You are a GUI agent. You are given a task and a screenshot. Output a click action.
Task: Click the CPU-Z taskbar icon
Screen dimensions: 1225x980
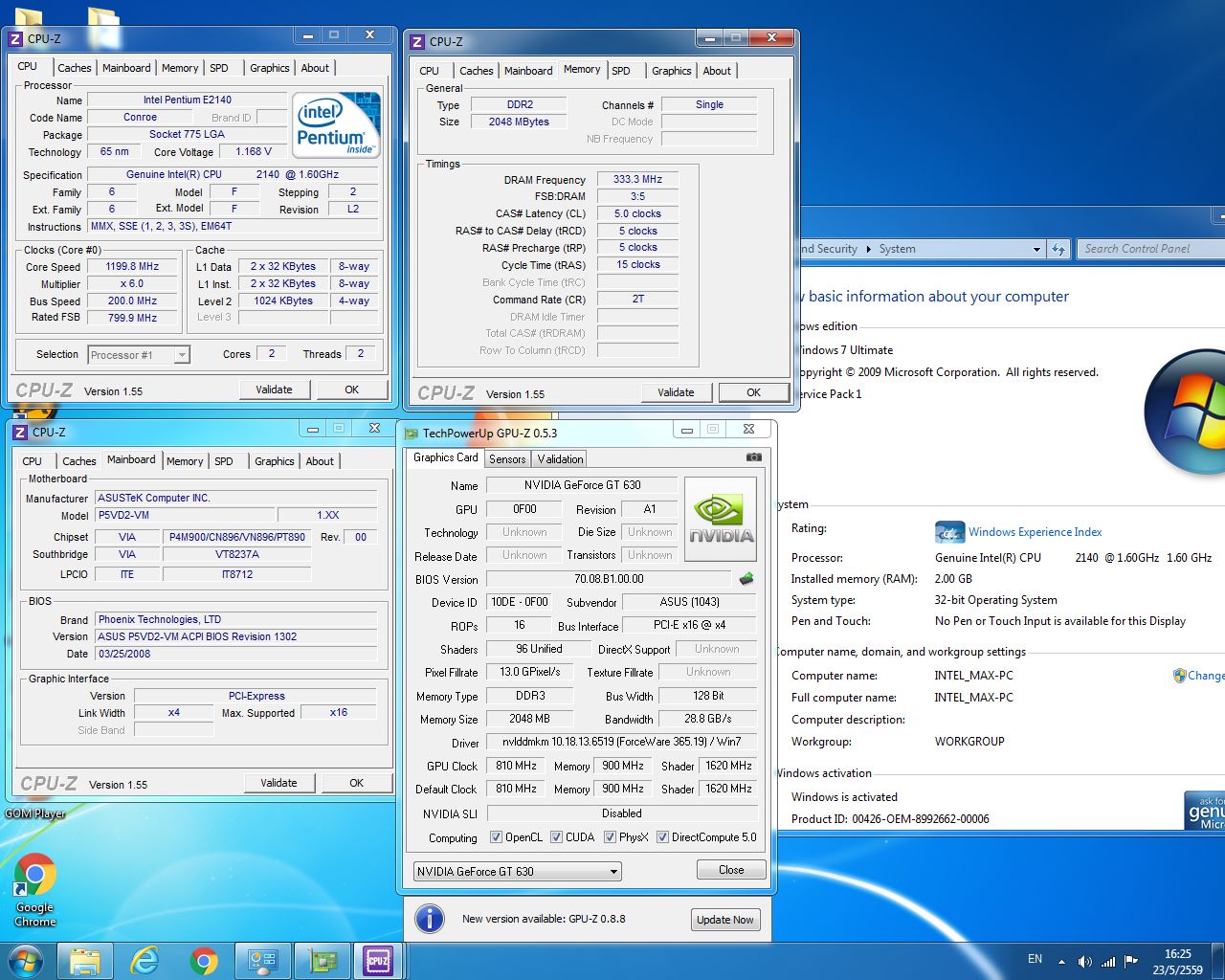[378, 960]
